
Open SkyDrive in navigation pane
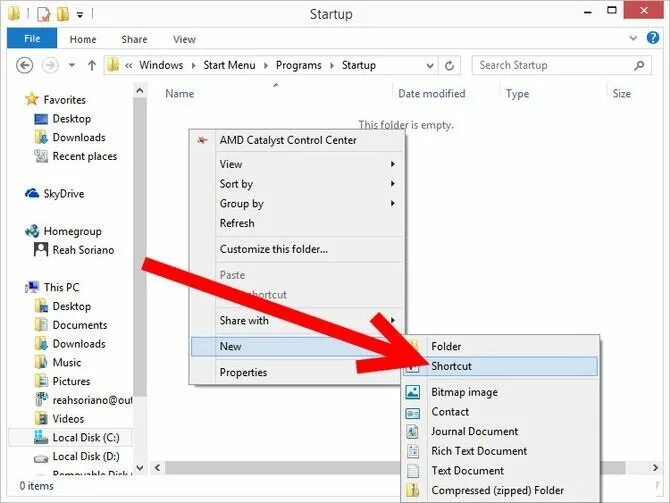(x=55, y=194)
